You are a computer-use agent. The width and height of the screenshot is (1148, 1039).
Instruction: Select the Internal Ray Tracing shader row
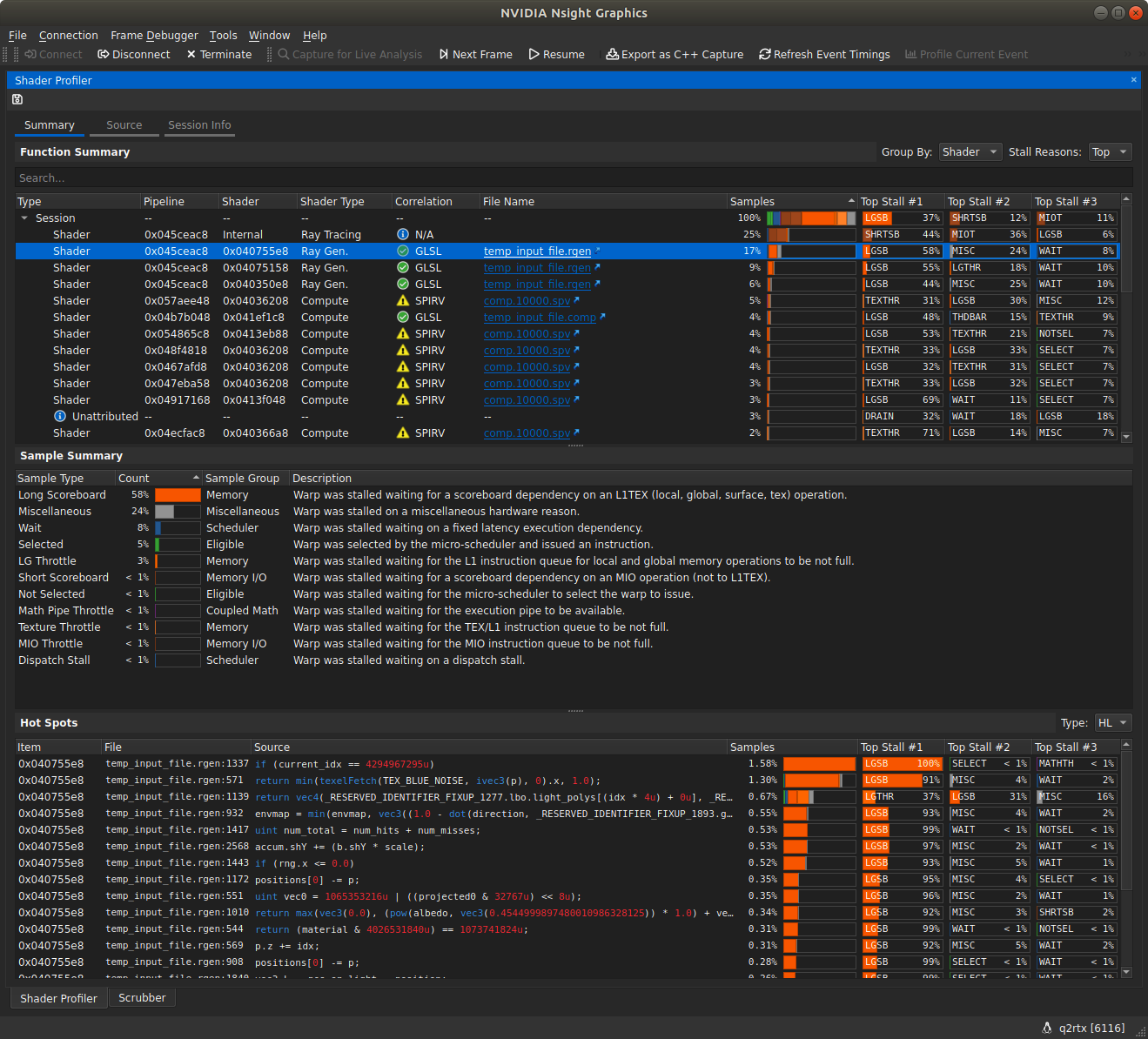567,234
